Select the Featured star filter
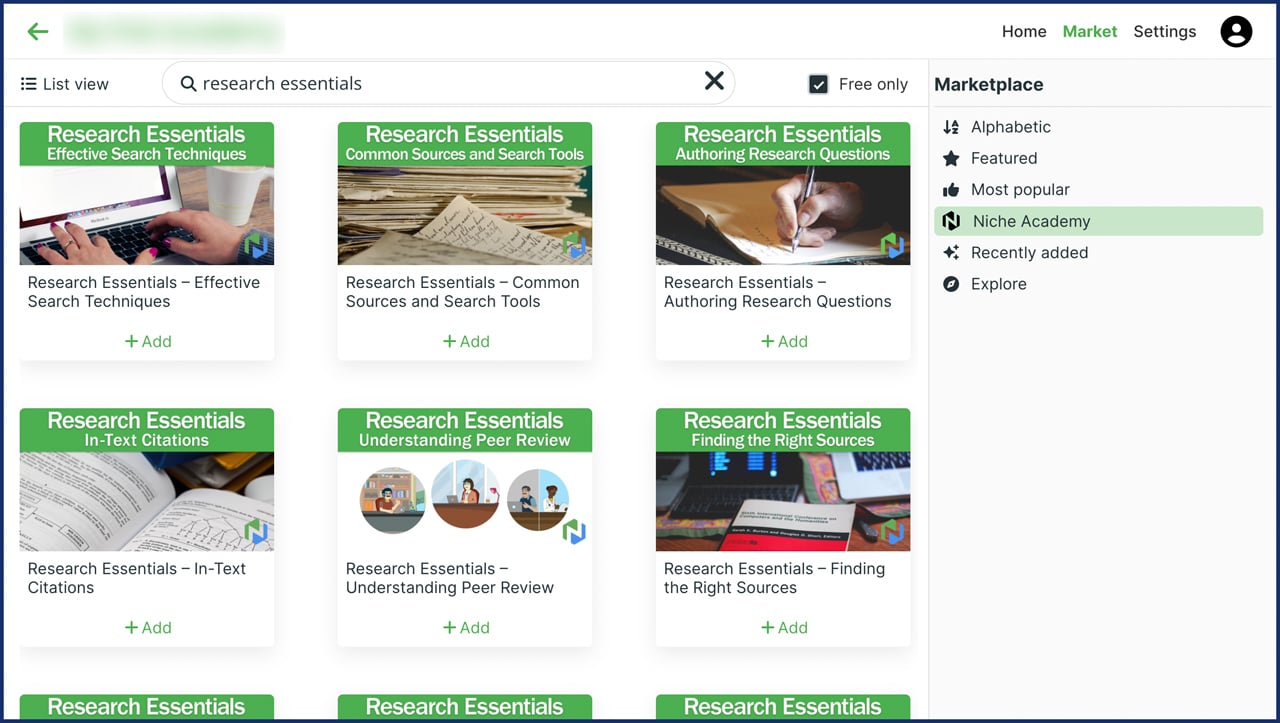Viewport: 1280px width, 723px height. [x=1003, y=158]
